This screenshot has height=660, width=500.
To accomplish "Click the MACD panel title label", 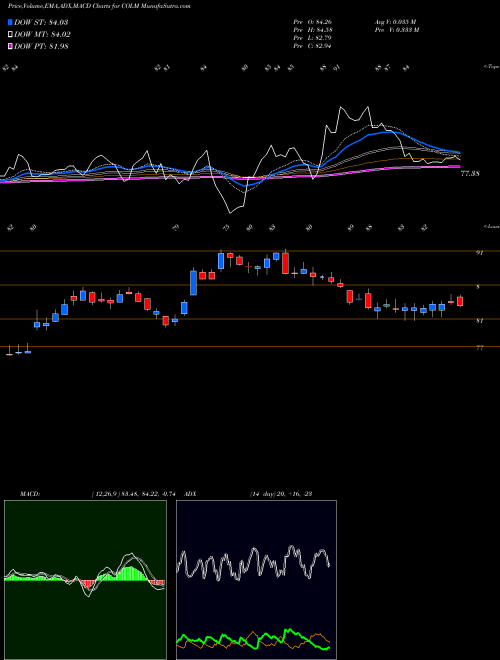I will tap(30, 494).
